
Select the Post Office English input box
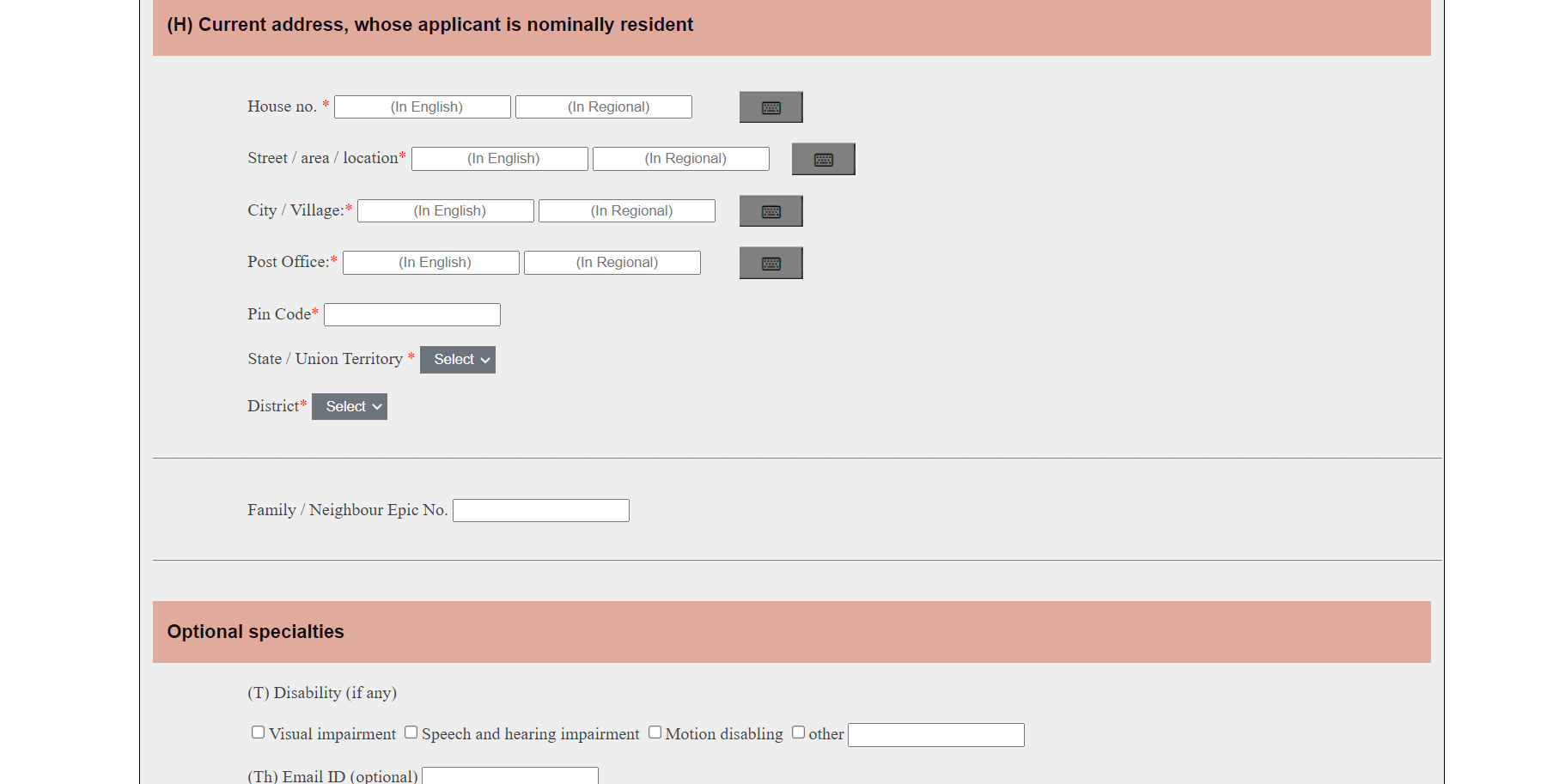tap(430, 262)
